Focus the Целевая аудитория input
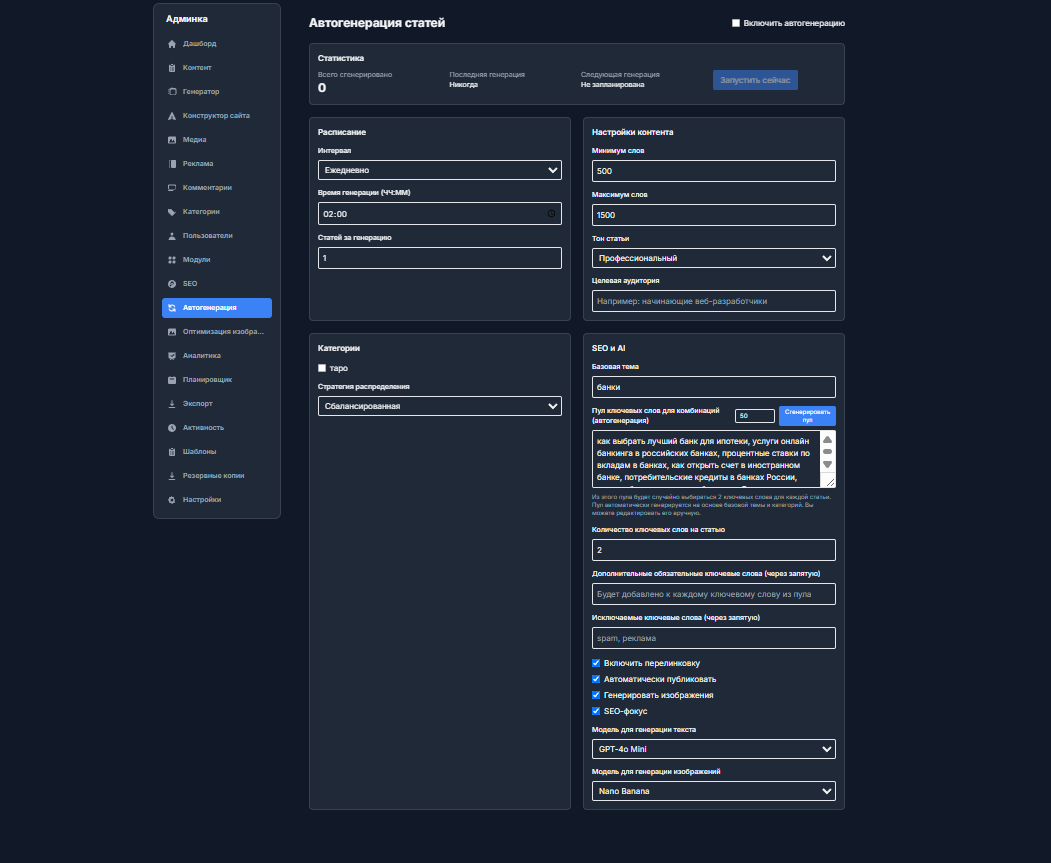 pos(714,301)
